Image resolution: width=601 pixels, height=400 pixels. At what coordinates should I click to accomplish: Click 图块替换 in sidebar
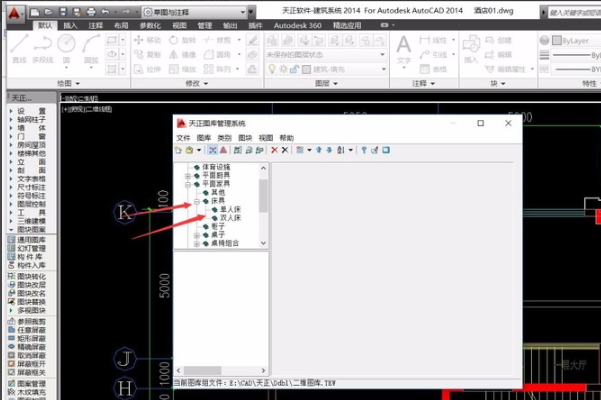coord(27,302)
